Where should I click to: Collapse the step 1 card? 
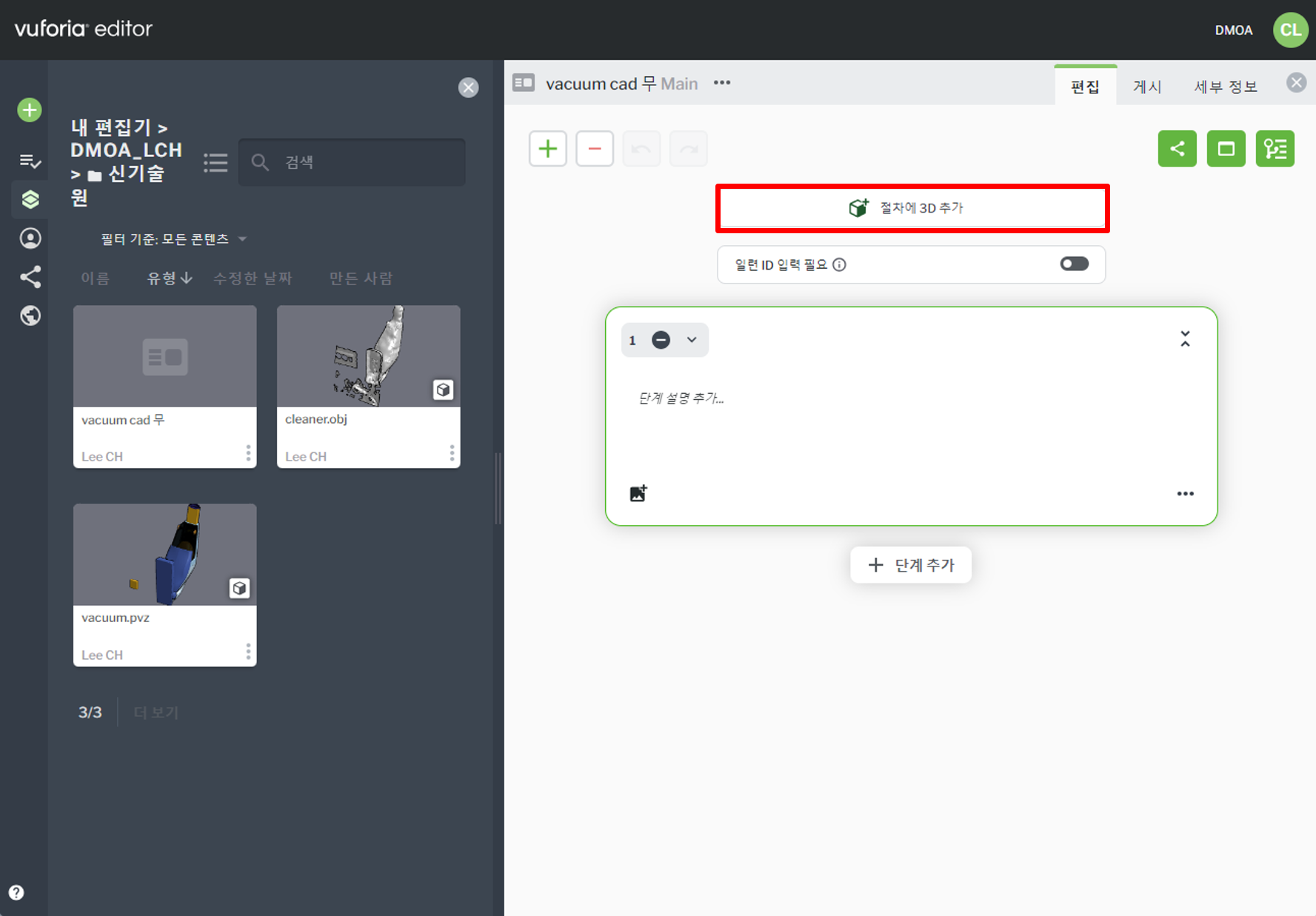(x=1185, y=339)
